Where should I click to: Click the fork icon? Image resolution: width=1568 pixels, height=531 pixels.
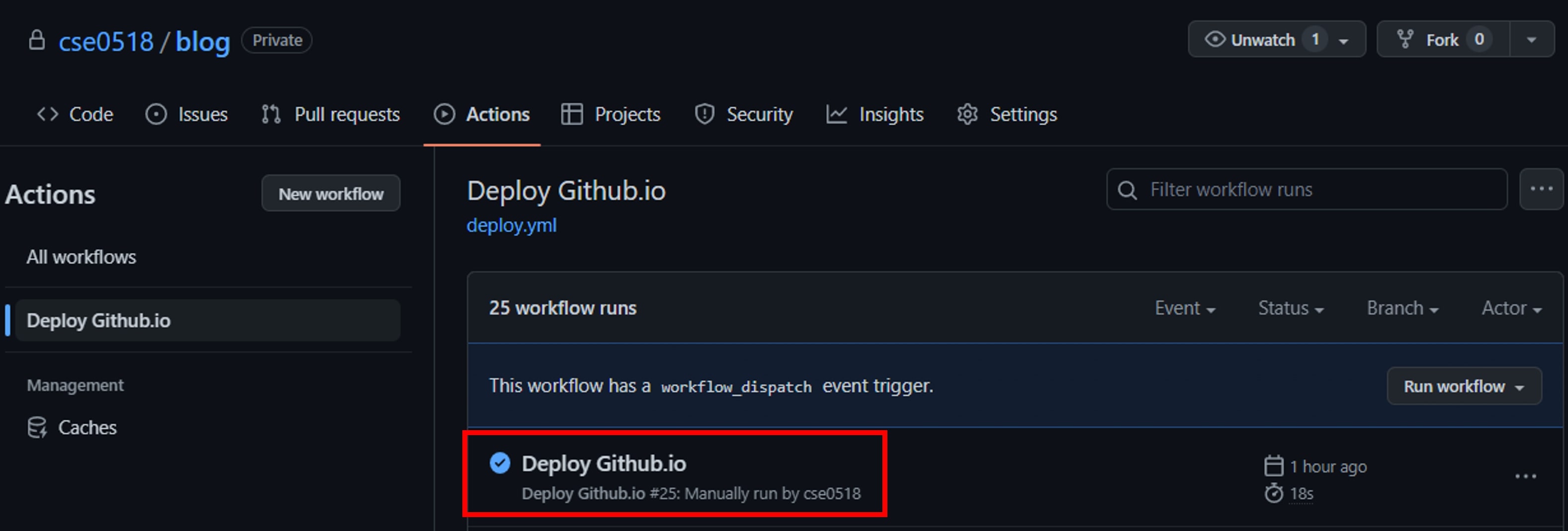1405,40
